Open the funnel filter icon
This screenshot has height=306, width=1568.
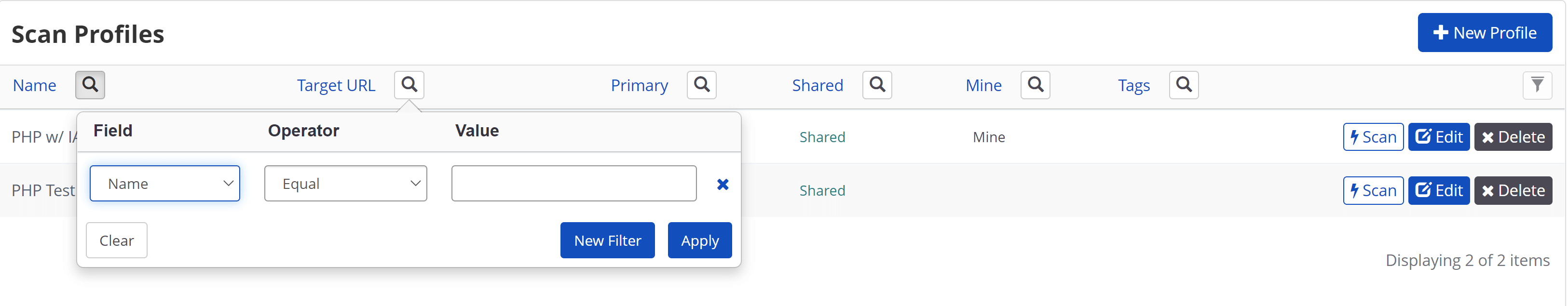[x=1538, y=85]
